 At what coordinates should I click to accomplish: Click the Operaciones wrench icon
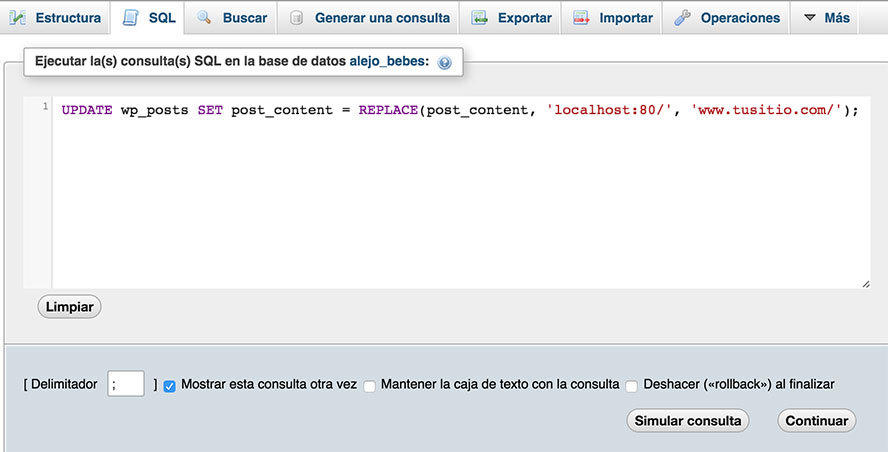click(682, 18)
